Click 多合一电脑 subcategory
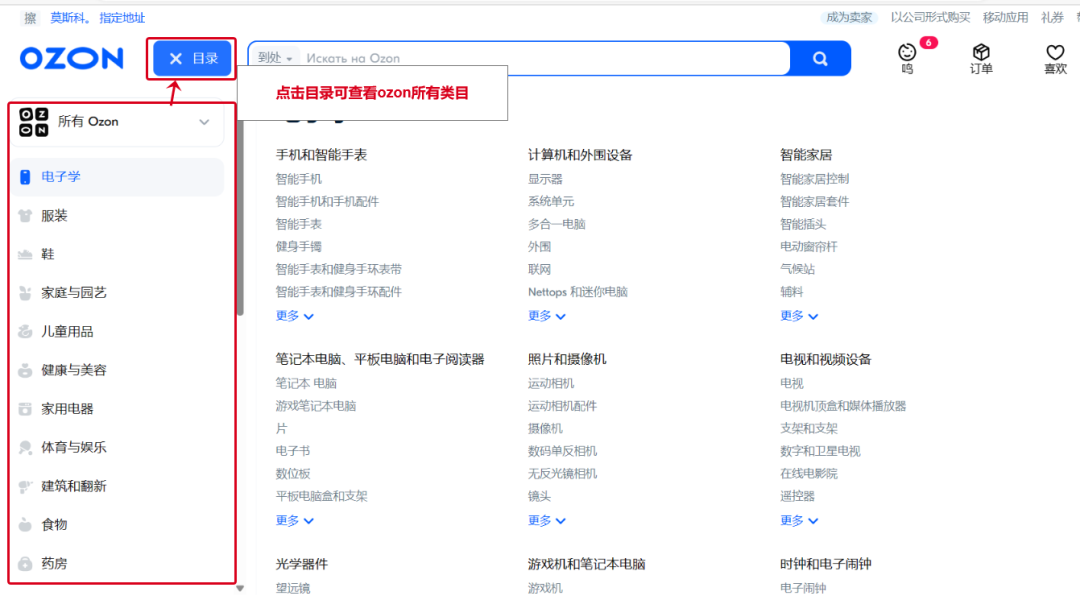The image size is (1080, 600). point(557,224)
